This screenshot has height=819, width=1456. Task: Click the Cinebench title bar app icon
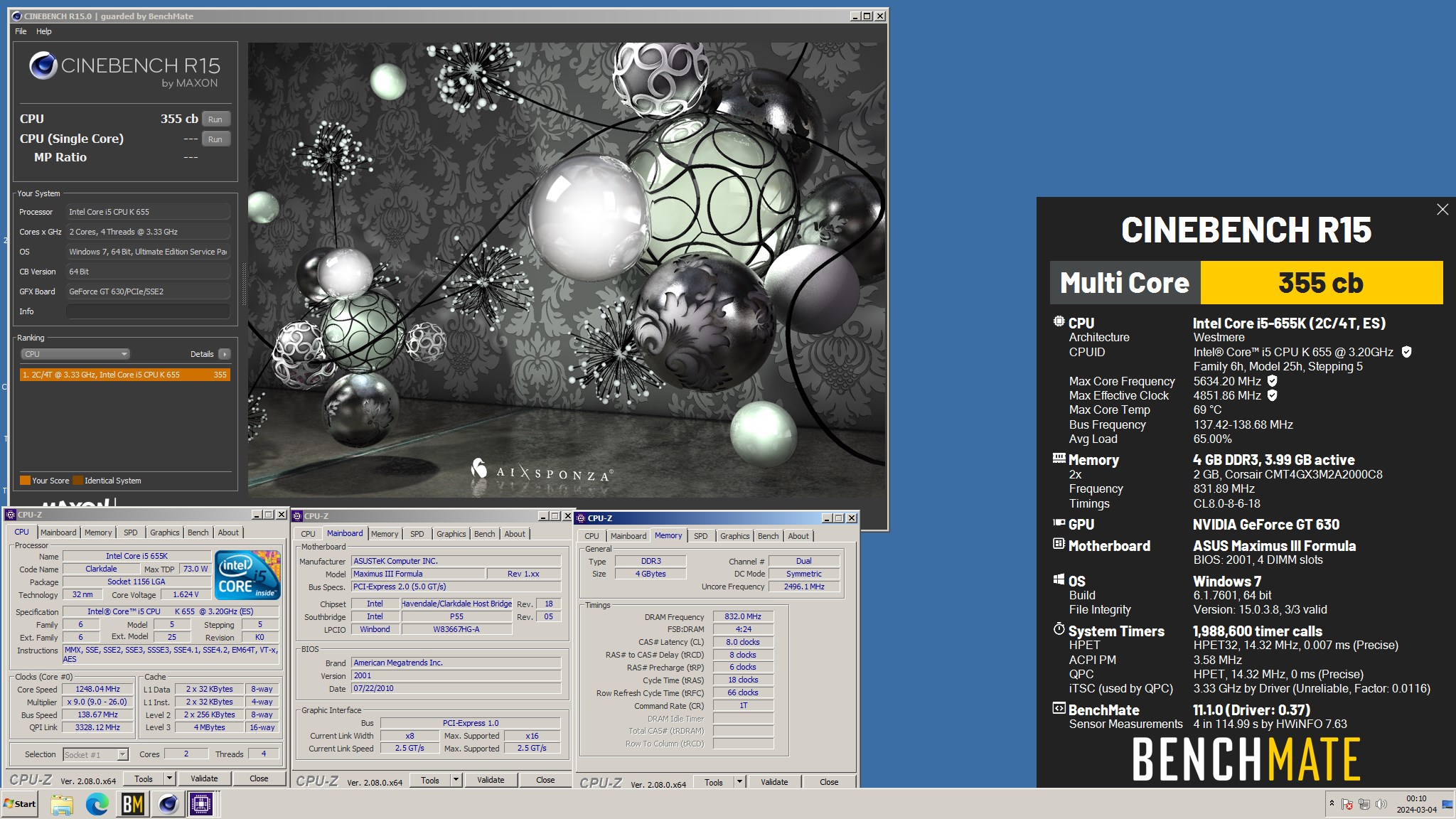18,16
